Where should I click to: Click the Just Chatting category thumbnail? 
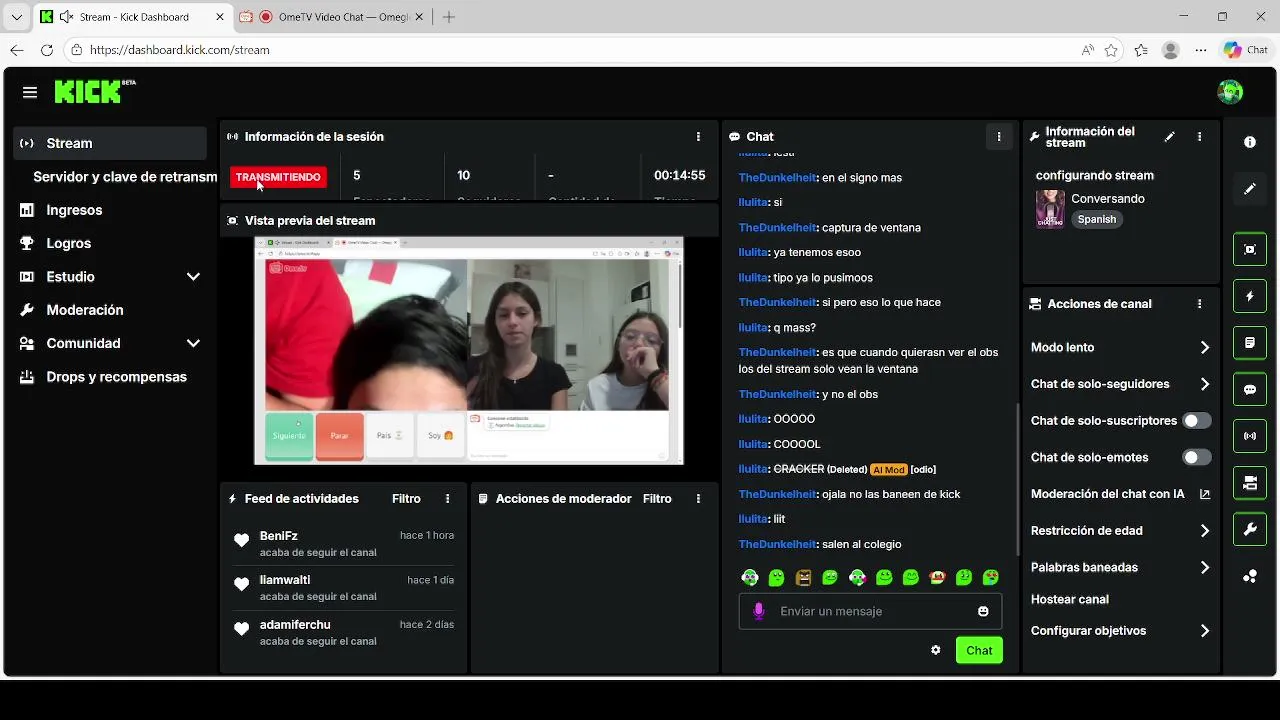point(1050,209)
